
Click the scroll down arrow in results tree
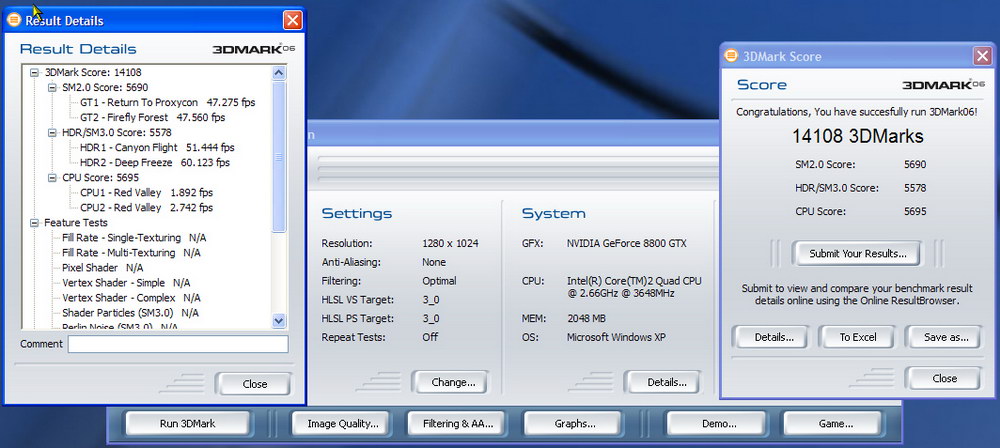click(x=279, y=320)
